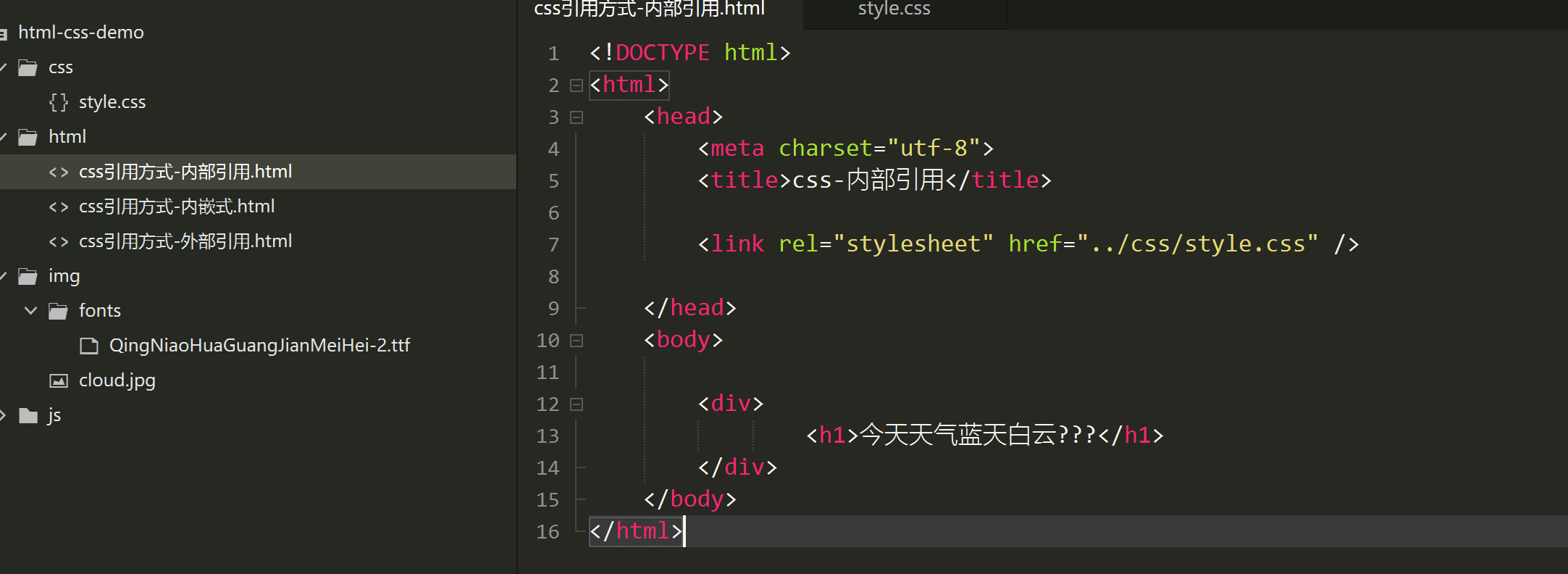Select css引用方式-内部引用.html in file tree
1568x574 pixels.
pos(185,172)
